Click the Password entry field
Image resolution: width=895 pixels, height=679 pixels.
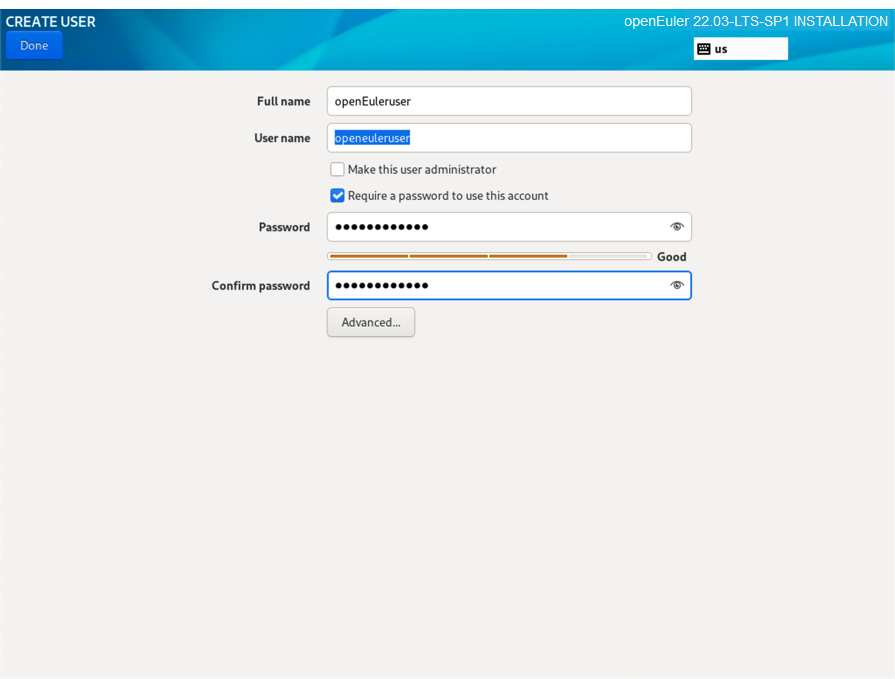pos(495,227)
